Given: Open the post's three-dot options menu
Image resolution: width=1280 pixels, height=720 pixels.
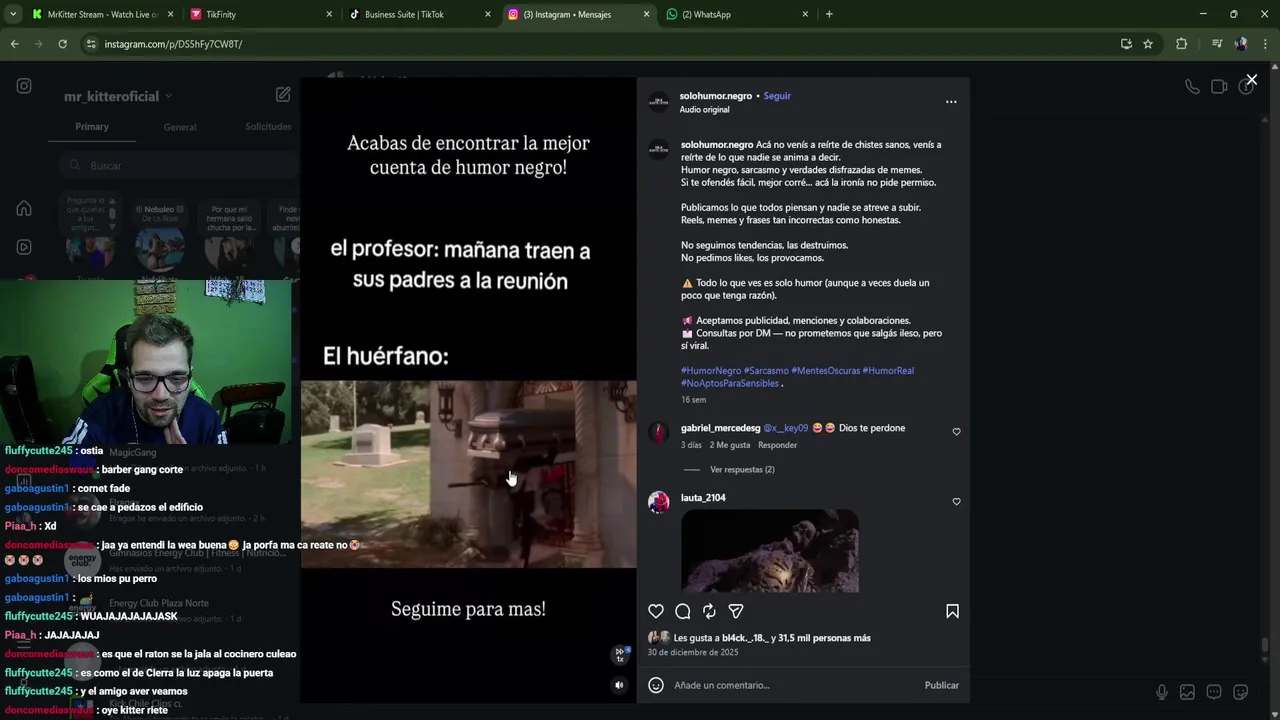Looking at the screenshot, I should point(951,101).
